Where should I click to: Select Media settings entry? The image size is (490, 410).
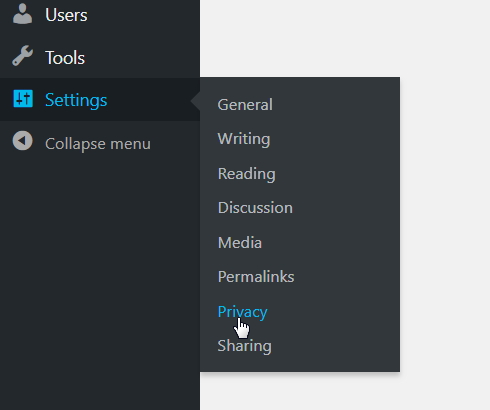point(240,242)
